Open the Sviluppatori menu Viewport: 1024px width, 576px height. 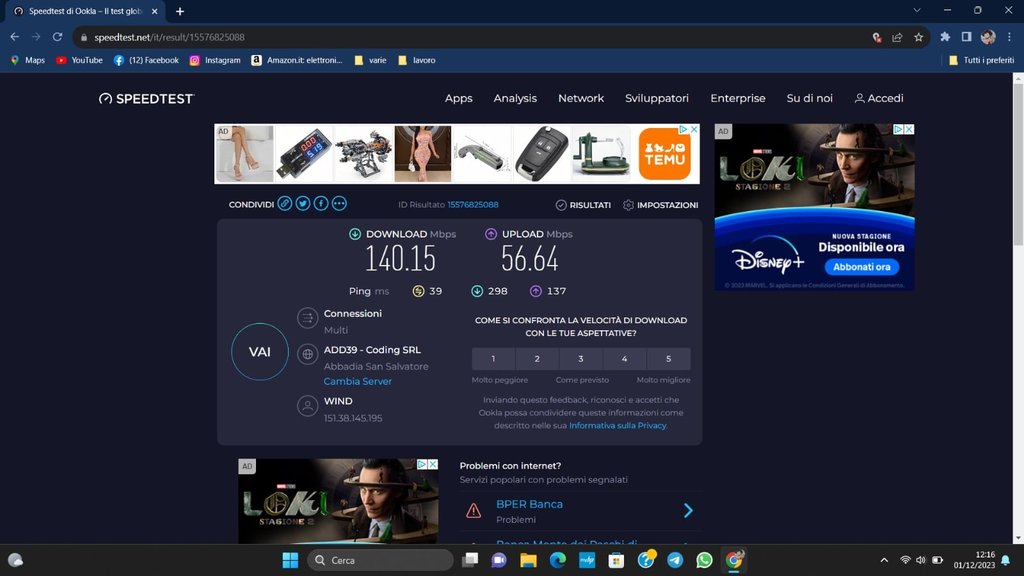click(657, 98)
